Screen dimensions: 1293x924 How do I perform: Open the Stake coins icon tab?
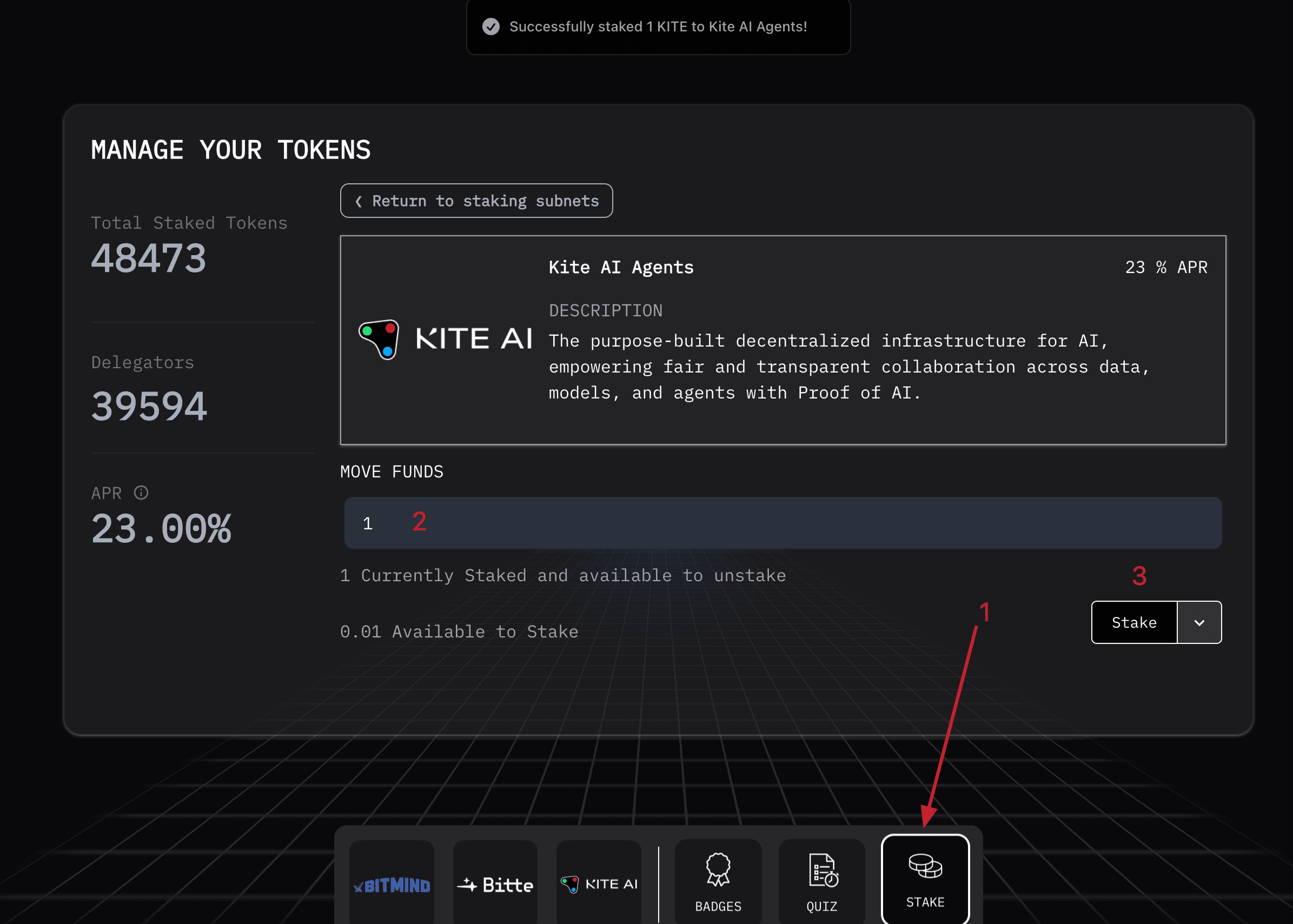tap(925, 866)
